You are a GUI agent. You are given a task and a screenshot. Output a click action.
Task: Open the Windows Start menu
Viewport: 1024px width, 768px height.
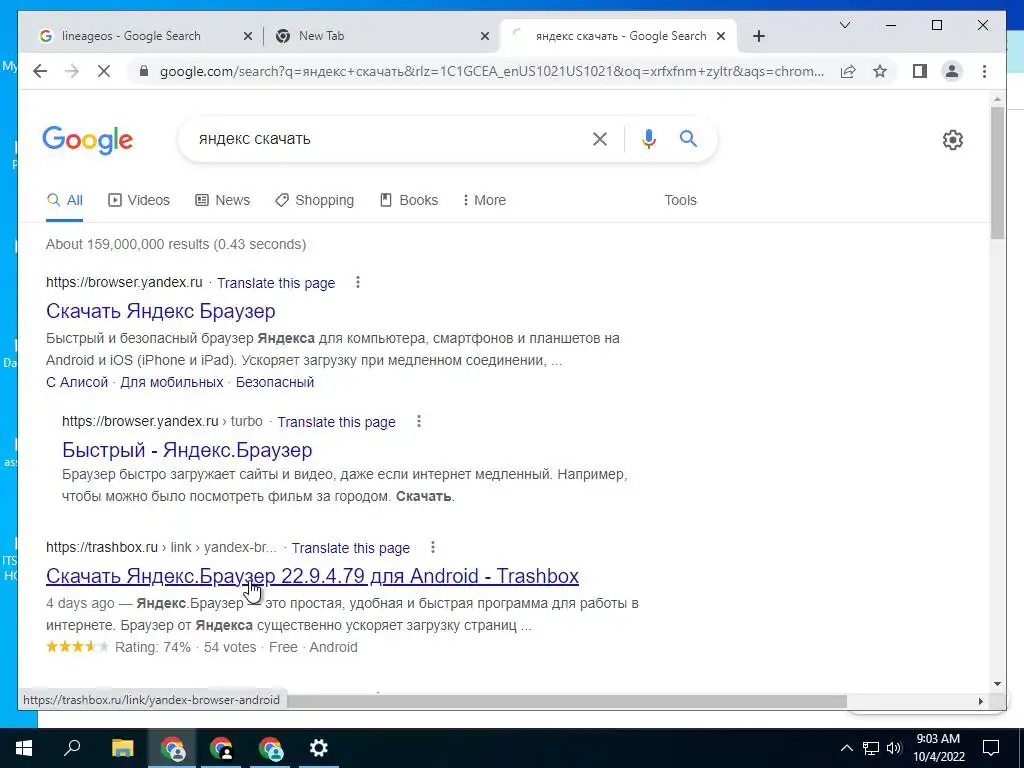coord(24,748)
